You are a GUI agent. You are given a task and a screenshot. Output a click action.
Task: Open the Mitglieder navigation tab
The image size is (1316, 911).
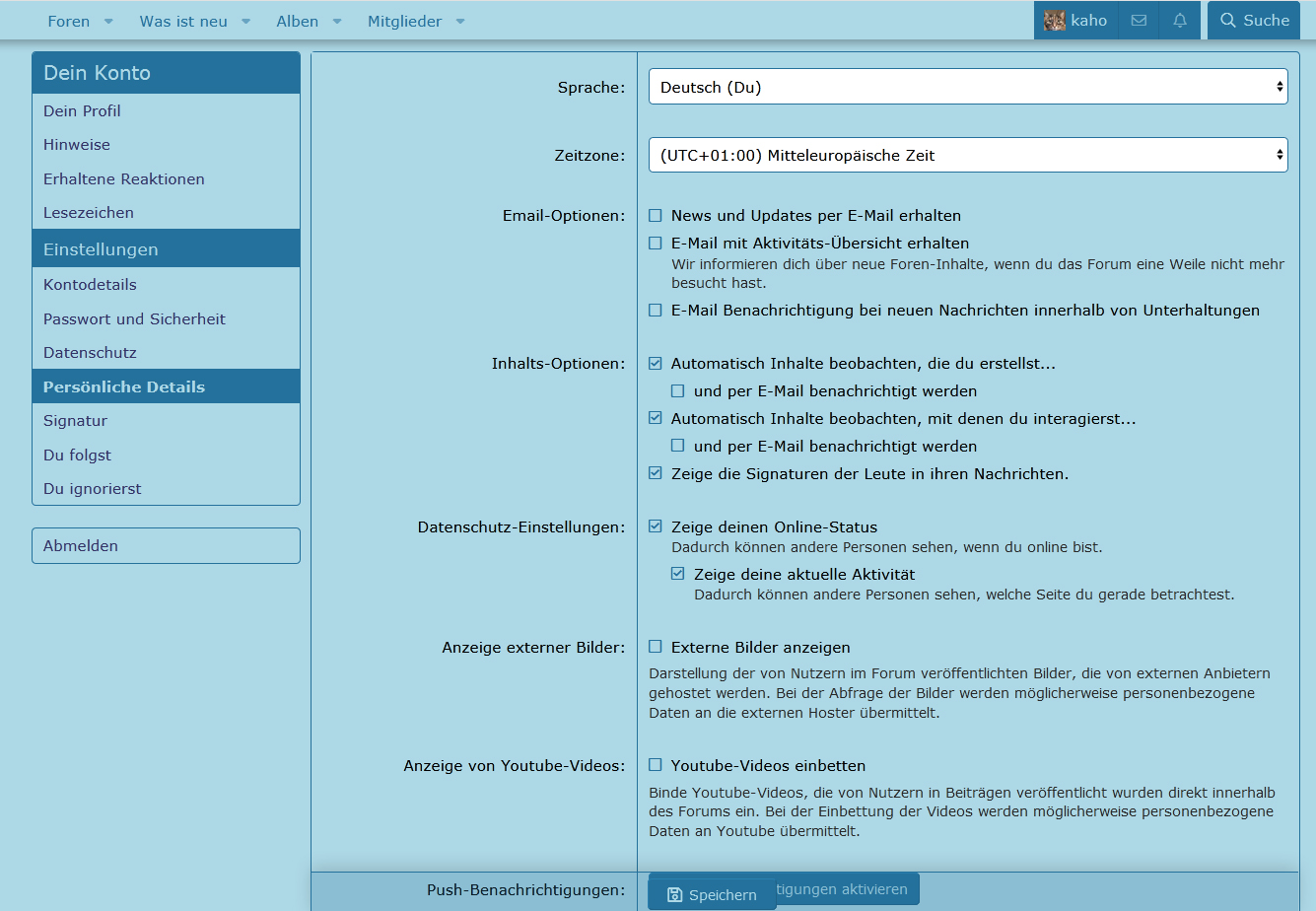coord(404,22)
